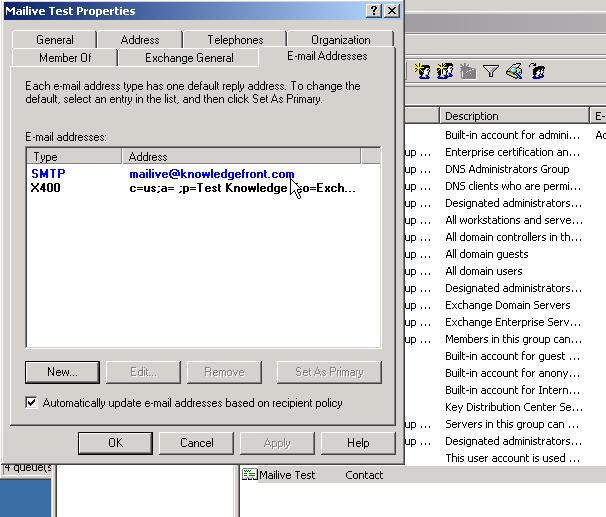Open the Telephones tab
This screenshot has height=517, width=606.
235,40
